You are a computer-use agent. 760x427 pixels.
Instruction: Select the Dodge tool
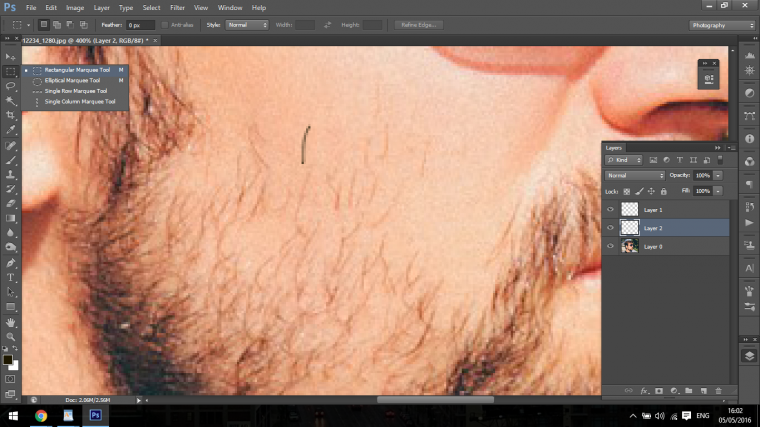(x=10, y=247)
